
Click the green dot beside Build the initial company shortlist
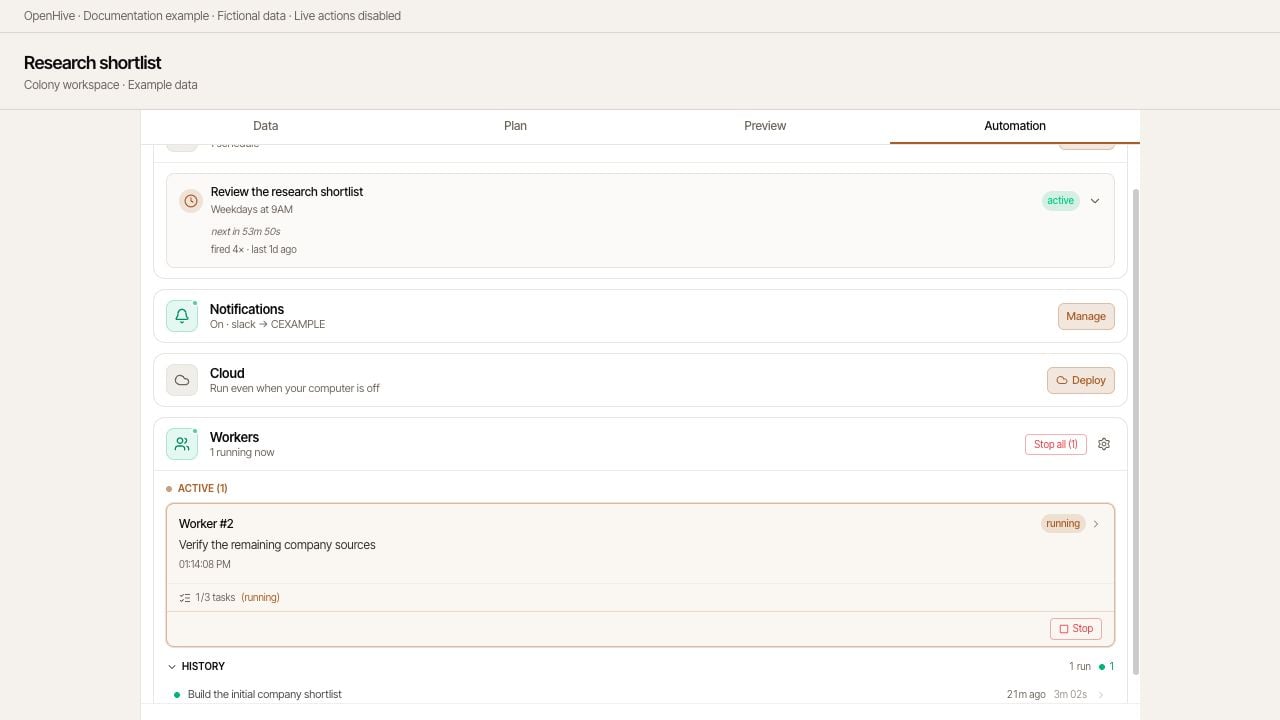177,695
